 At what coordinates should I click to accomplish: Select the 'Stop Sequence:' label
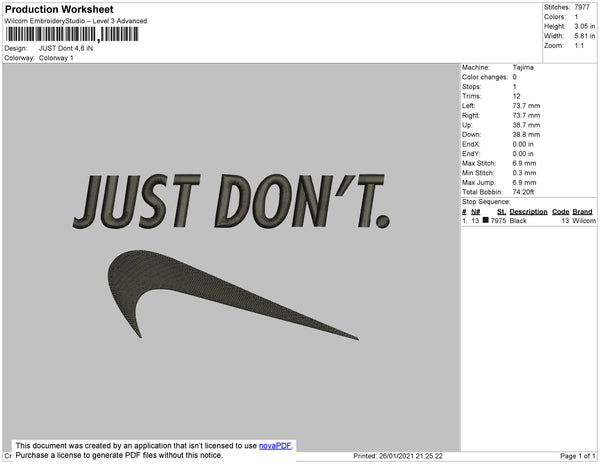pos(486,202)
